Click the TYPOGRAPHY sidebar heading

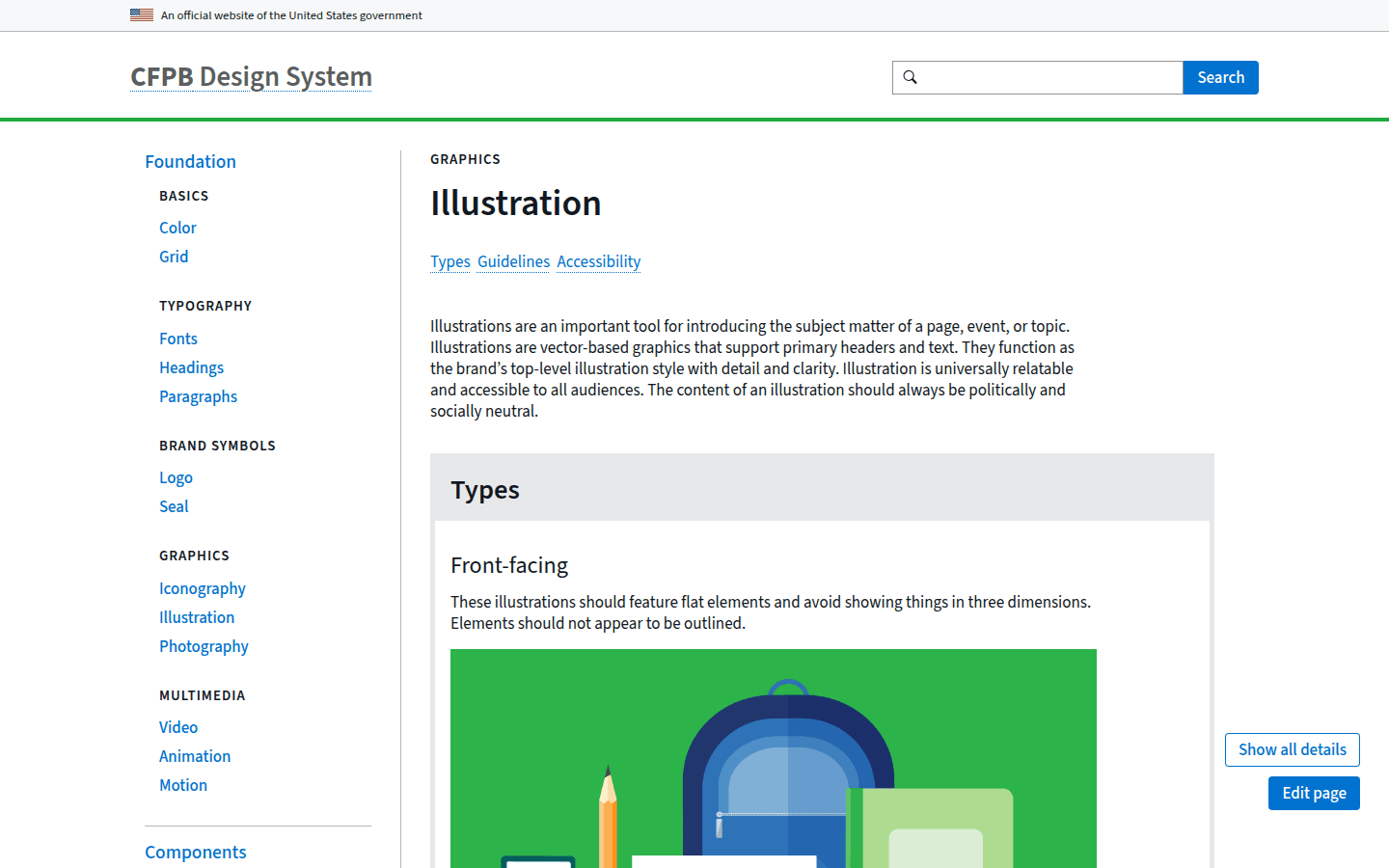click(205, 306)
